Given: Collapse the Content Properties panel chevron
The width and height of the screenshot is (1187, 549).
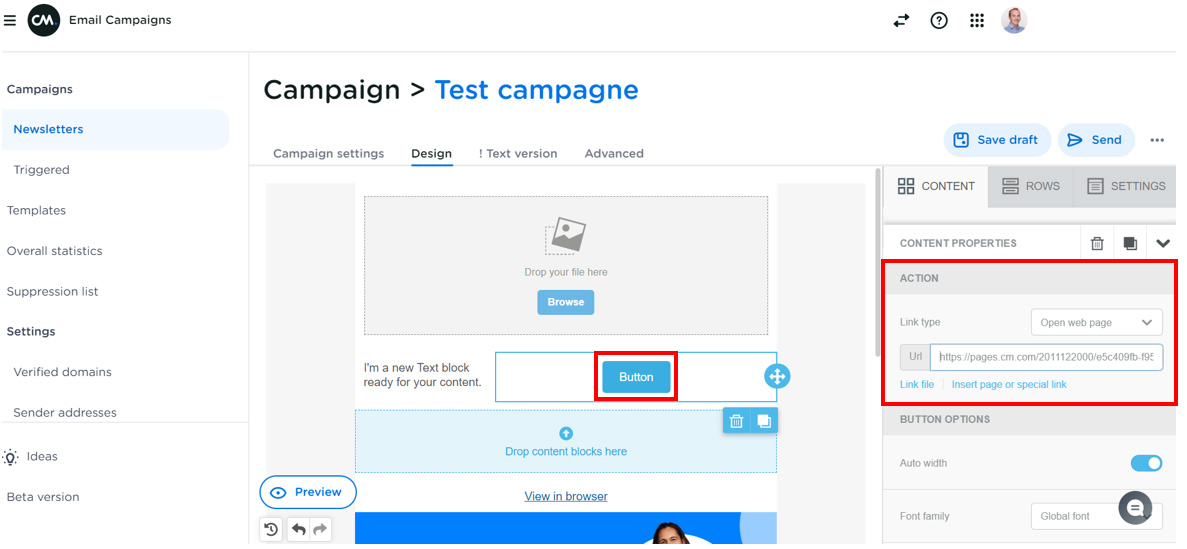Looking at the screenshot, I should point(1163,243).
